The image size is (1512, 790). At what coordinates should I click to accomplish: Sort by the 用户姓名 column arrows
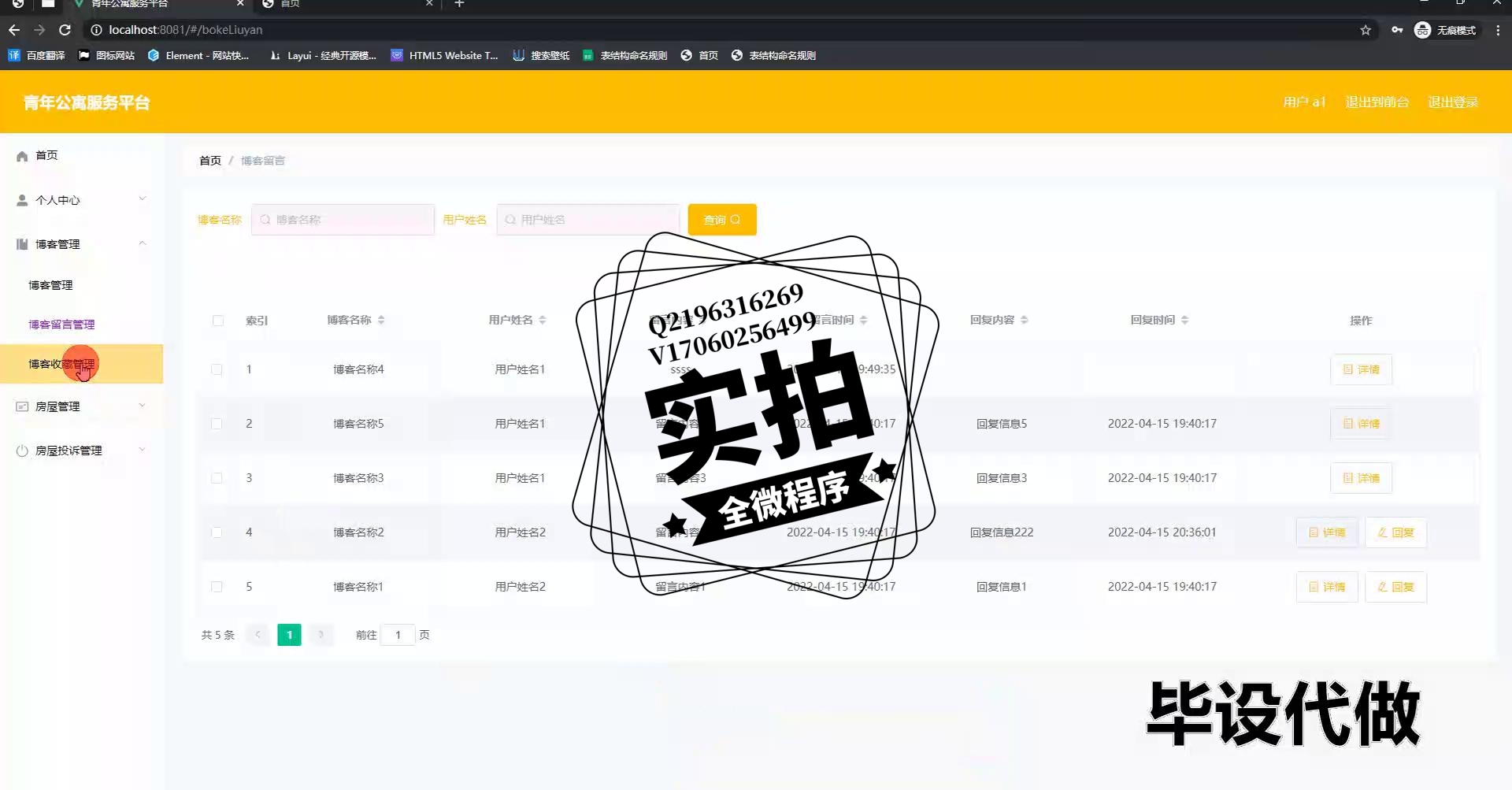[543, 320]
